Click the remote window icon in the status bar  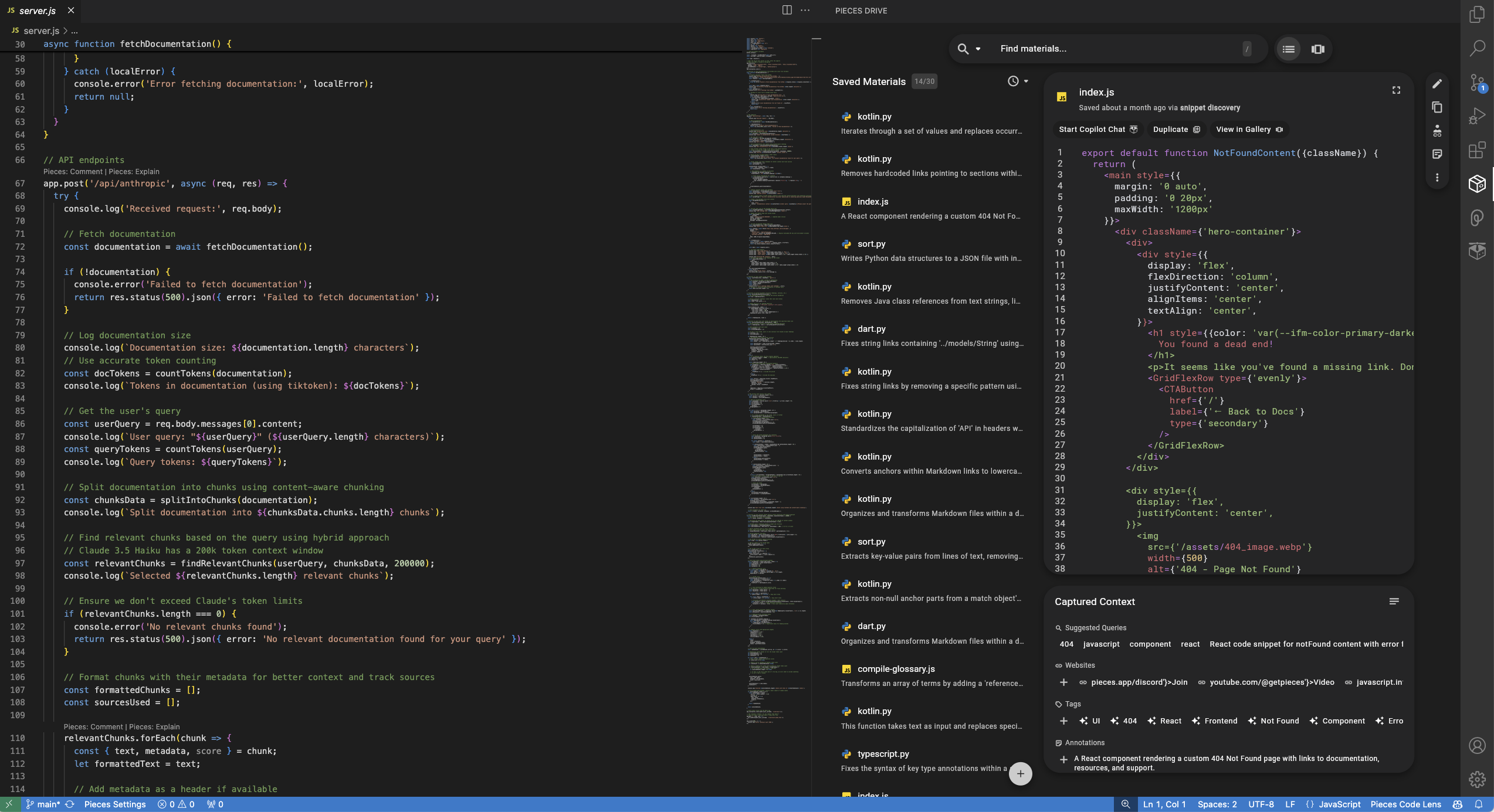coord(9,804)
